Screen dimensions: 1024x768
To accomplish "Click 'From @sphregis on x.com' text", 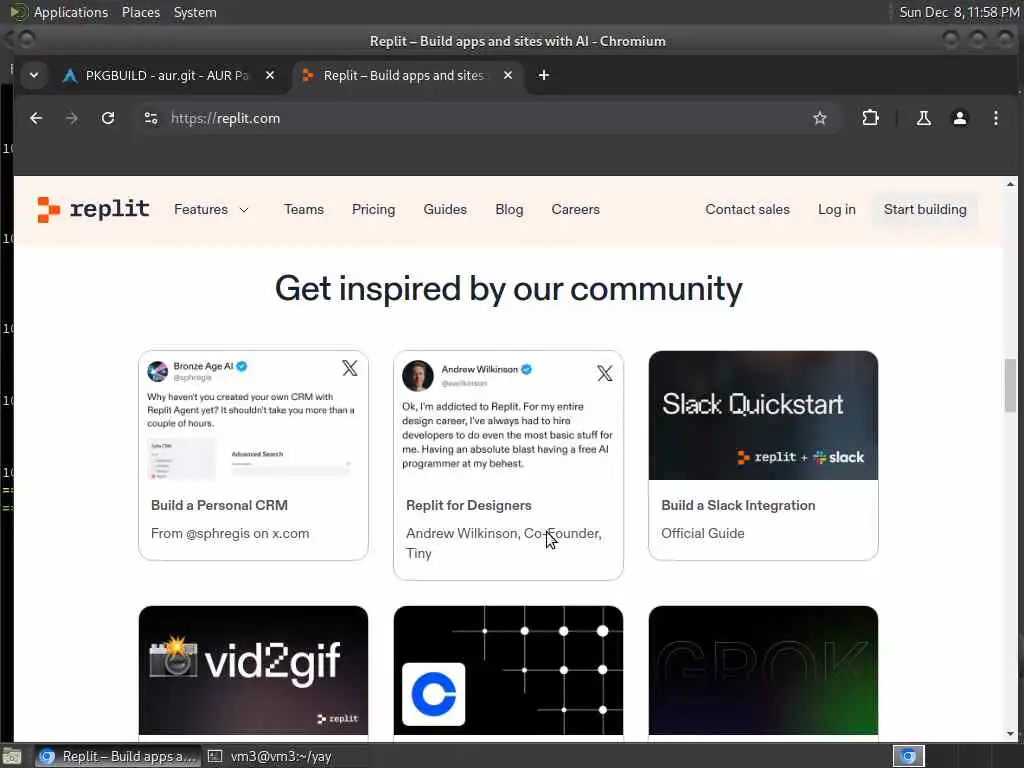I will (x=230, y=534).
